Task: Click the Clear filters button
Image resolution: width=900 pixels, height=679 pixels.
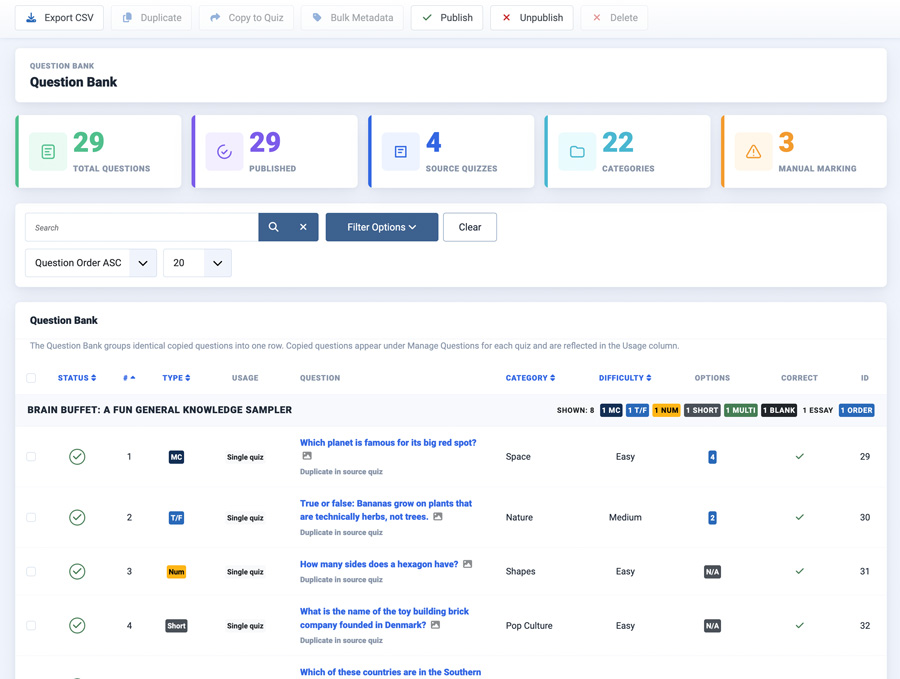Action: coord(470,227)
